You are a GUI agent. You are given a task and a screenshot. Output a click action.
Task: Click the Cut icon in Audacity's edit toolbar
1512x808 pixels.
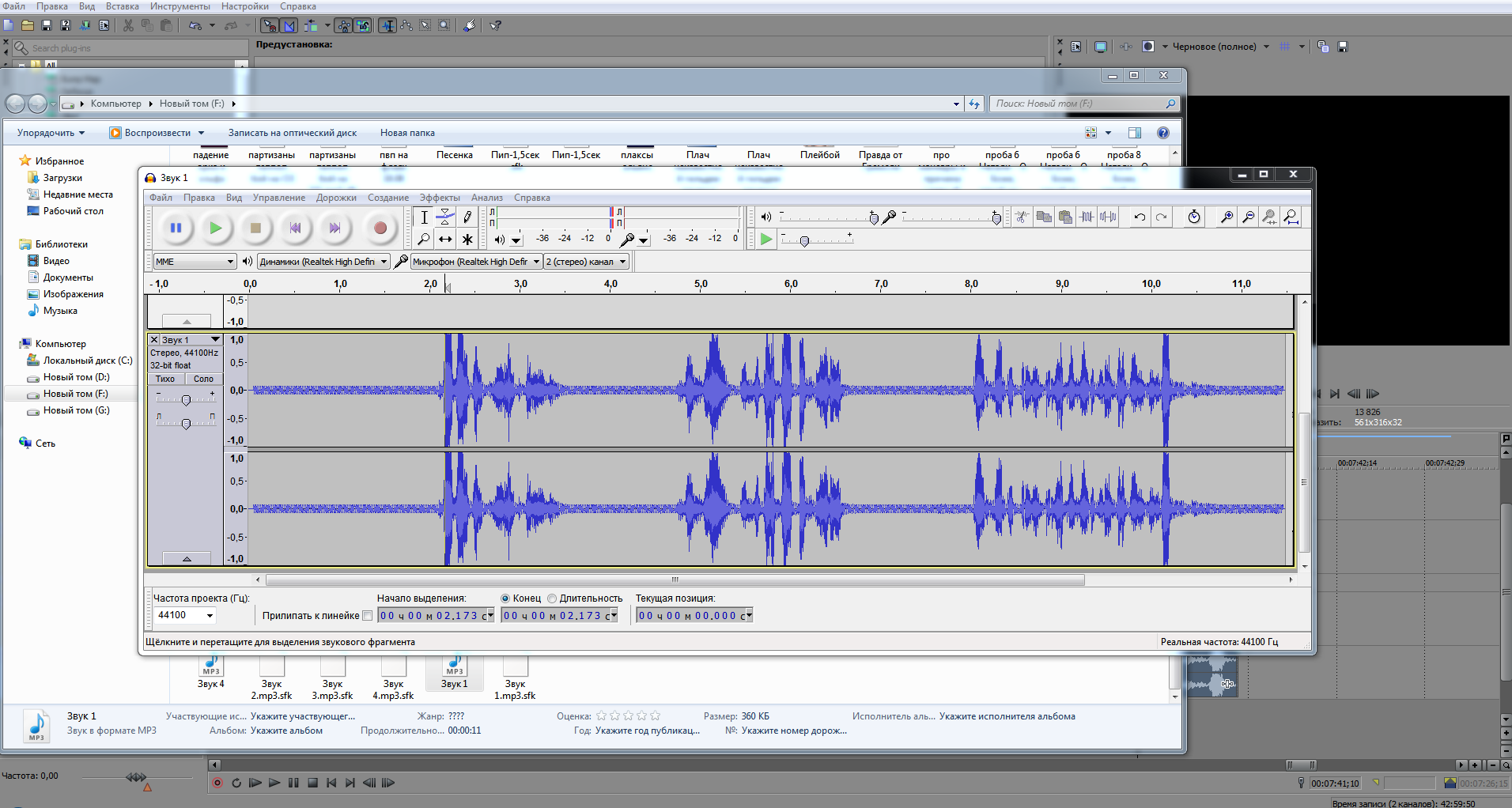click(x=1022, y=217)
